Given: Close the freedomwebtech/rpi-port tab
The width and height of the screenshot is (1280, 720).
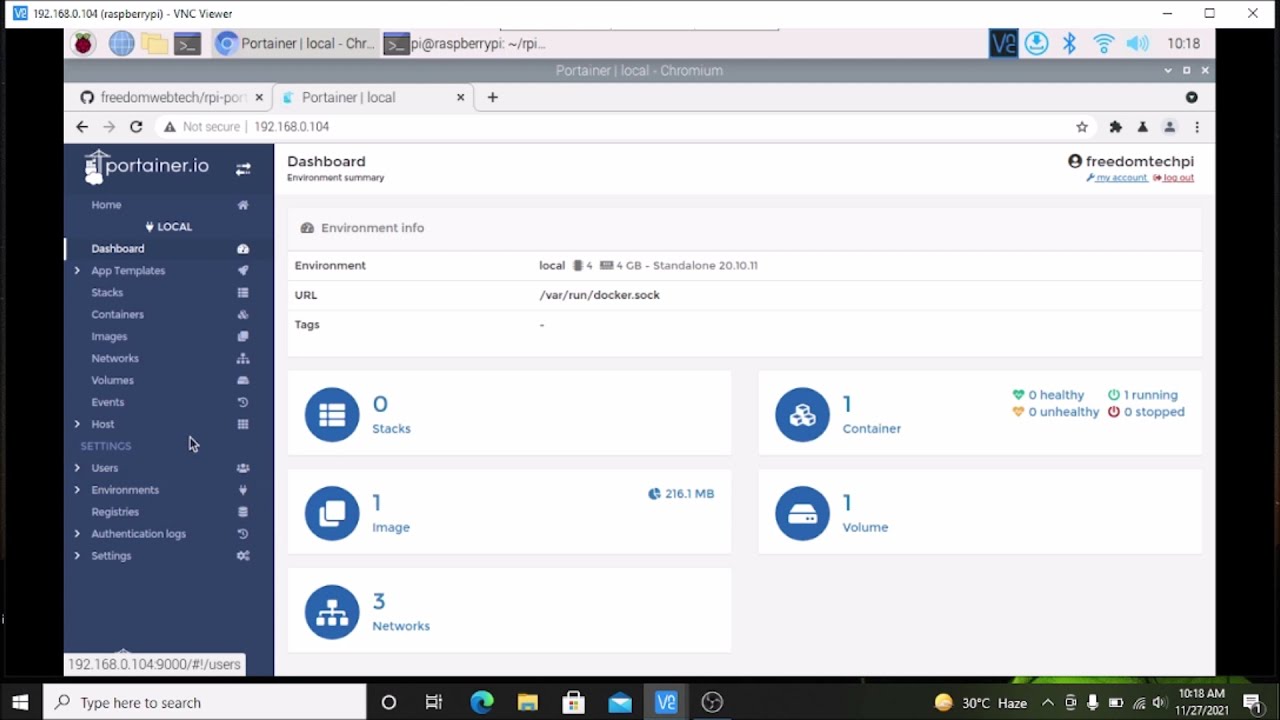Looking at the screenshot, I should [259, 97].
